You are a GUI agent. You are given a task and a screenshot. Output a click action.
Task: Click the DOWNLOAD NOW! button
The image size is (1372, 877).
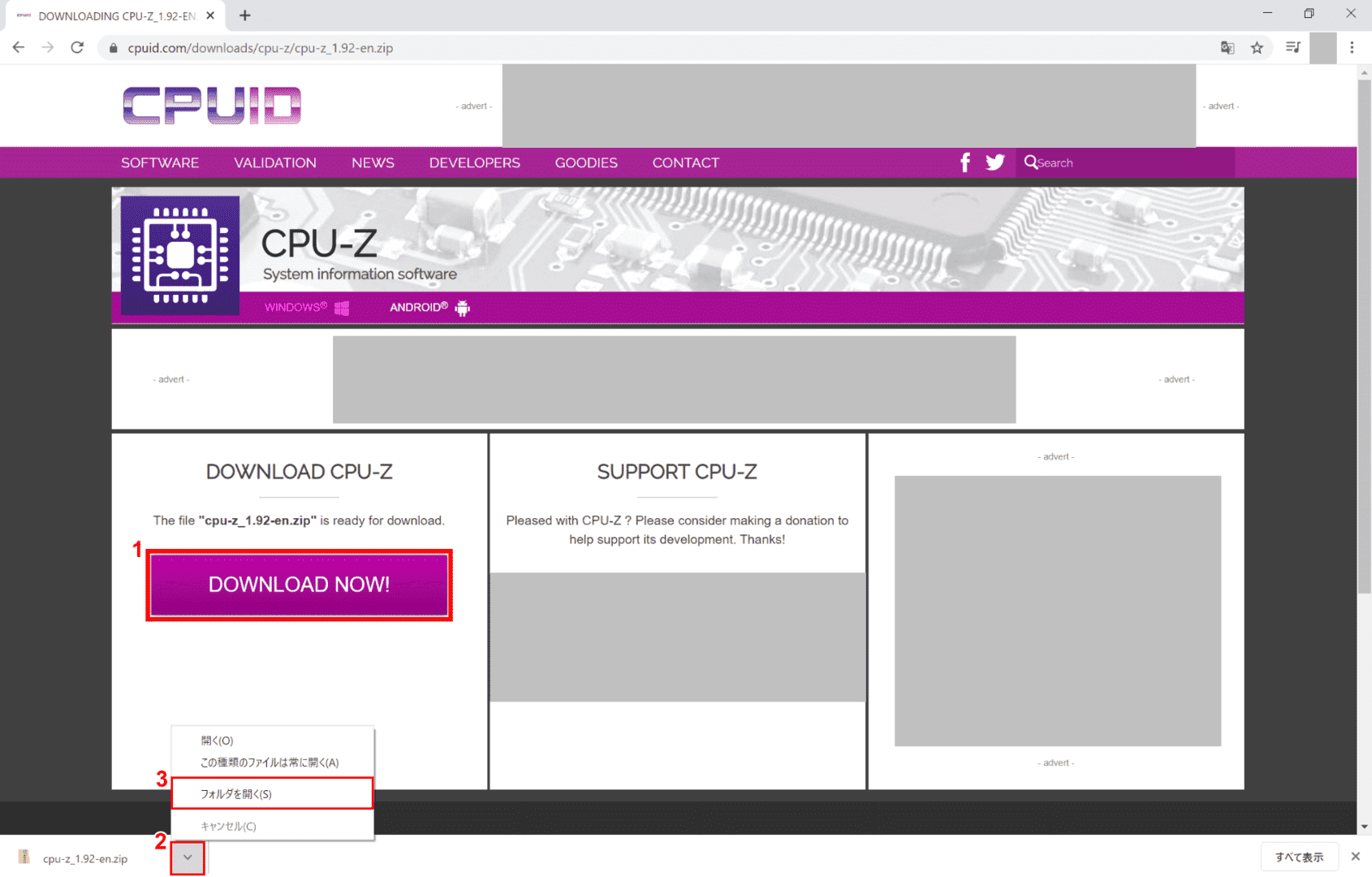click(299, 585)
